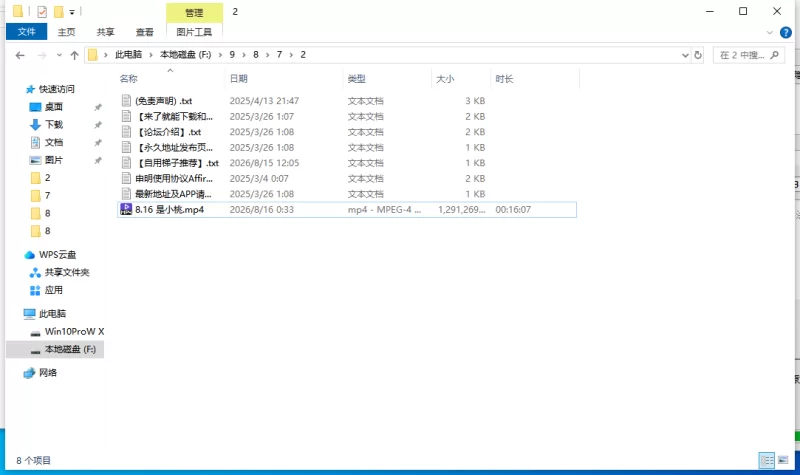Open 图片 in the navigation pane
Viewport: 800px width, 475px height.
(x=54, y=160)
